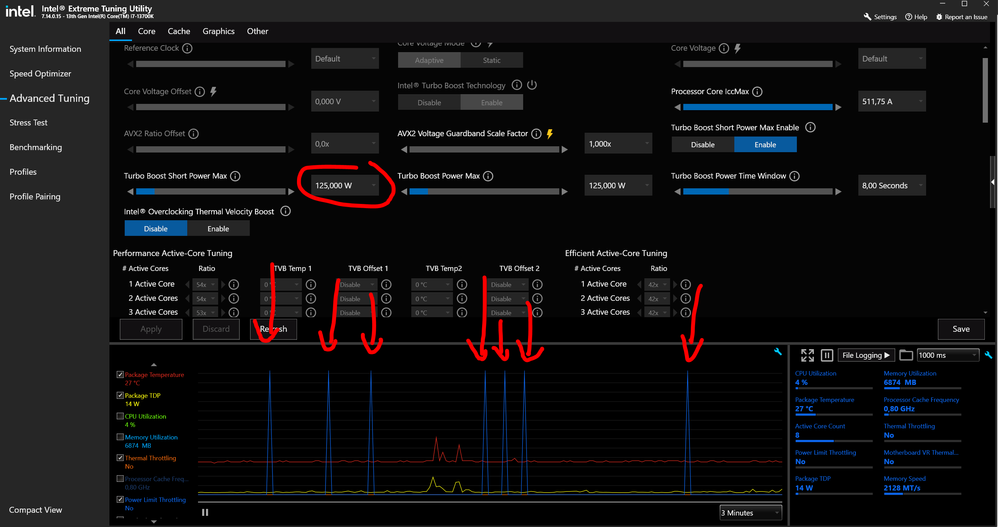
Task: Open the 1000 ms polling interval dropdown
Action: pyautogui.click(x=947, y=355)
